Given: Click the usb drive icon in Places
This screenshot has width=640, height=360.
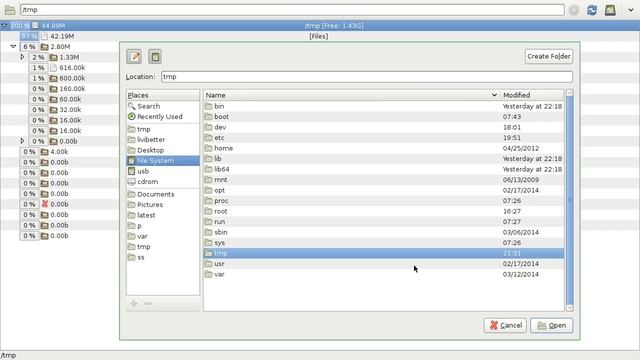Looking at the screenshot, I should point(131,171).
